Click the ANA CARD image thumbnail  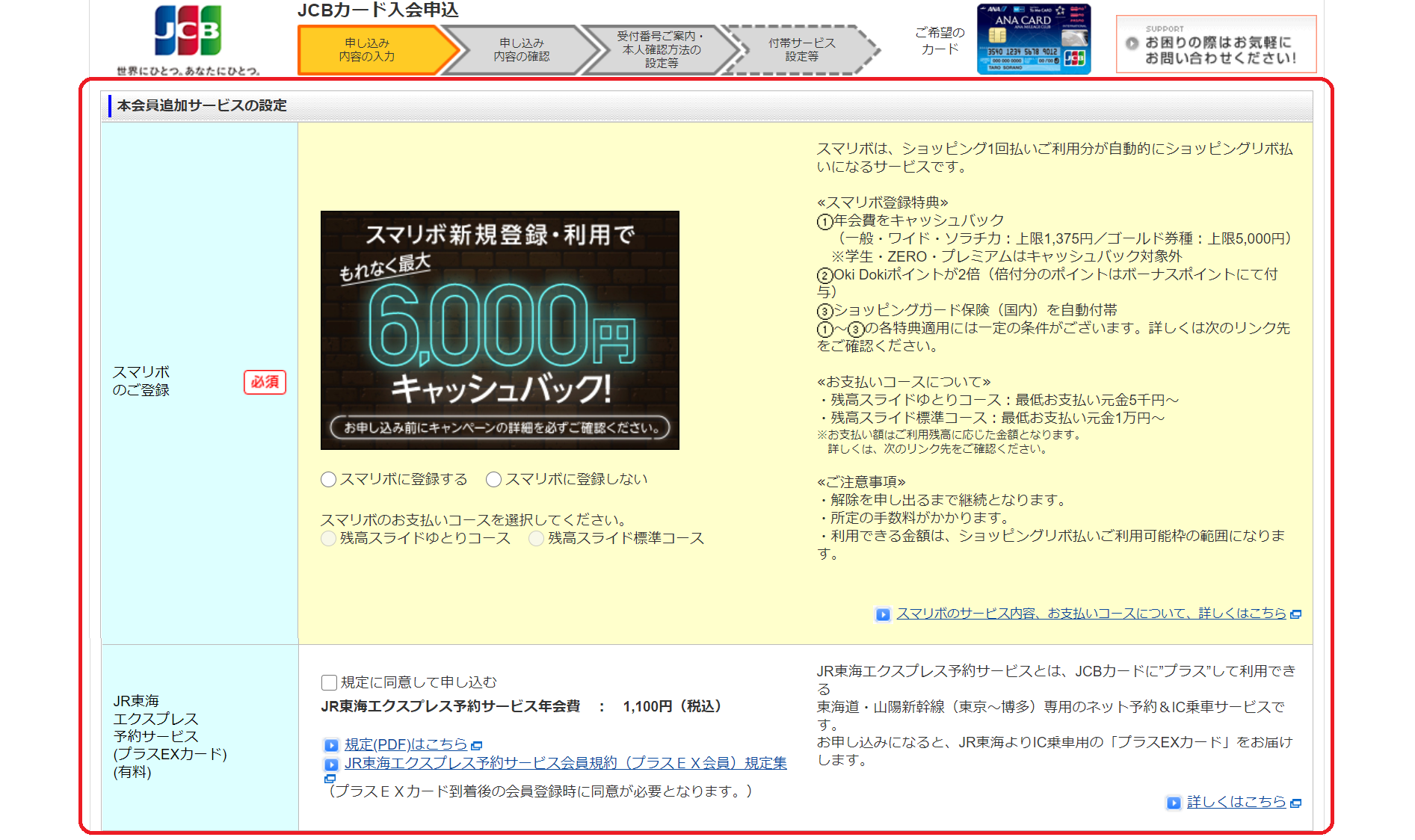tap(1034, 39)
